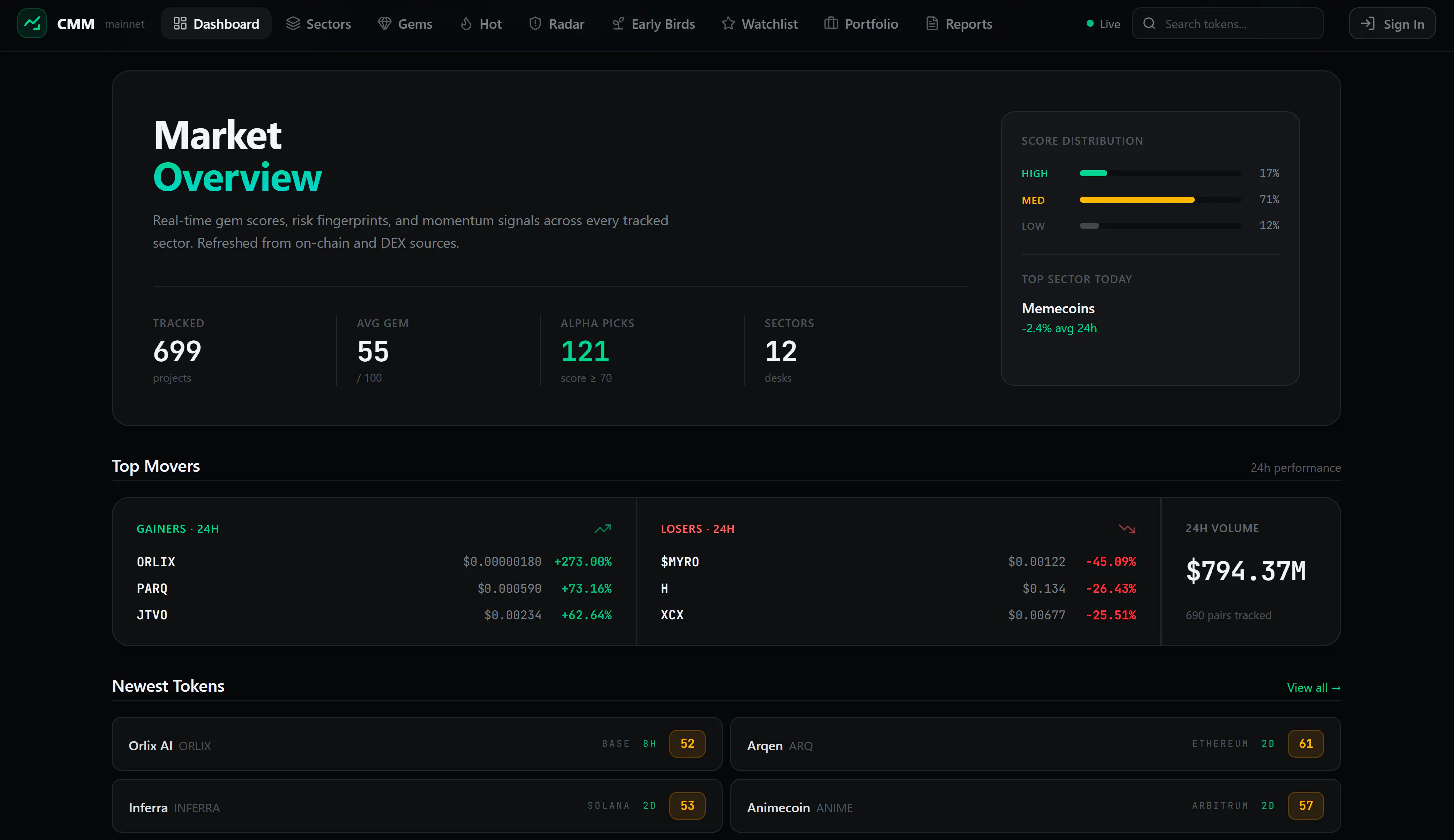This screenshot has height=840, width=1454.
Task: Click the Tracked 699 projects stat
Action: 178,350
